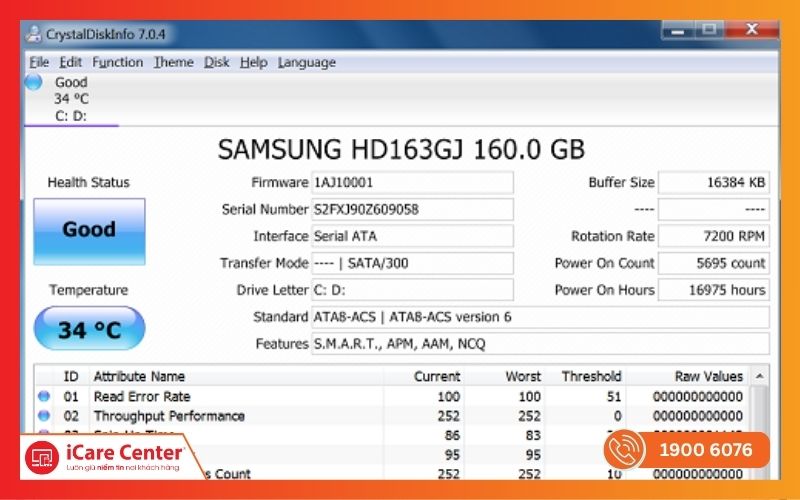The height and width of the screenshot is (500, 800).
Task: Click the Rotation Rate value 7200 RPM
Action: point(714,236)
